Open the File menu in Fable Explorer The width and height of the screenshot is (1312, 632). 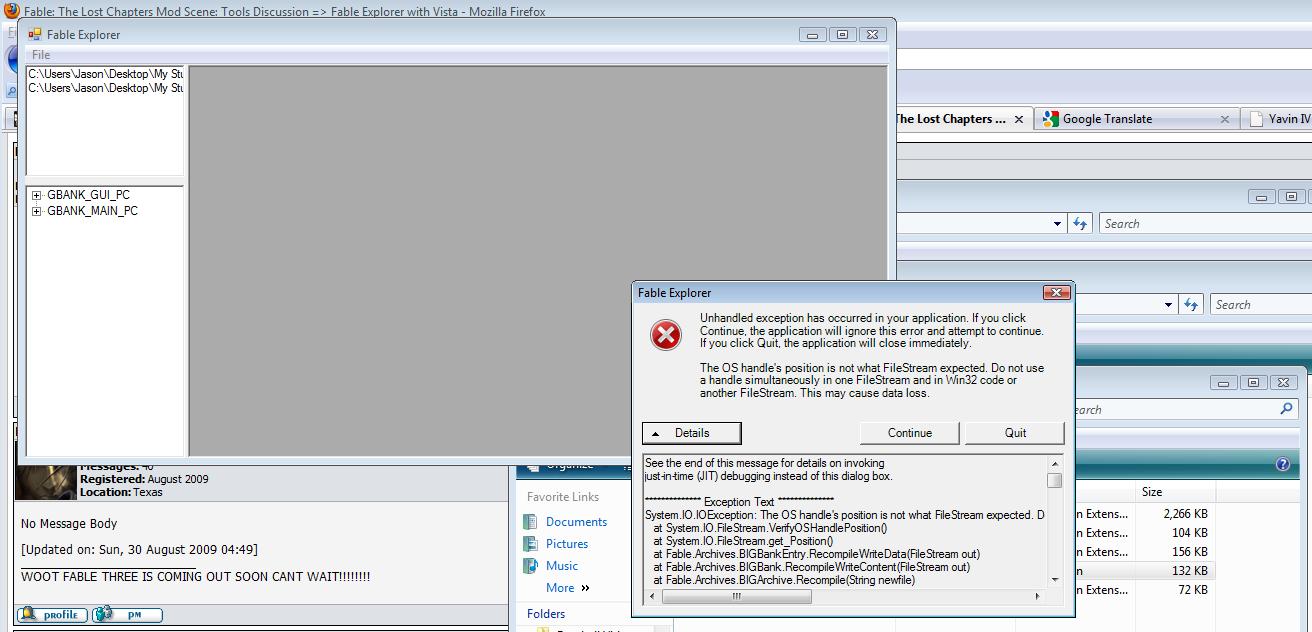(41, 55)
